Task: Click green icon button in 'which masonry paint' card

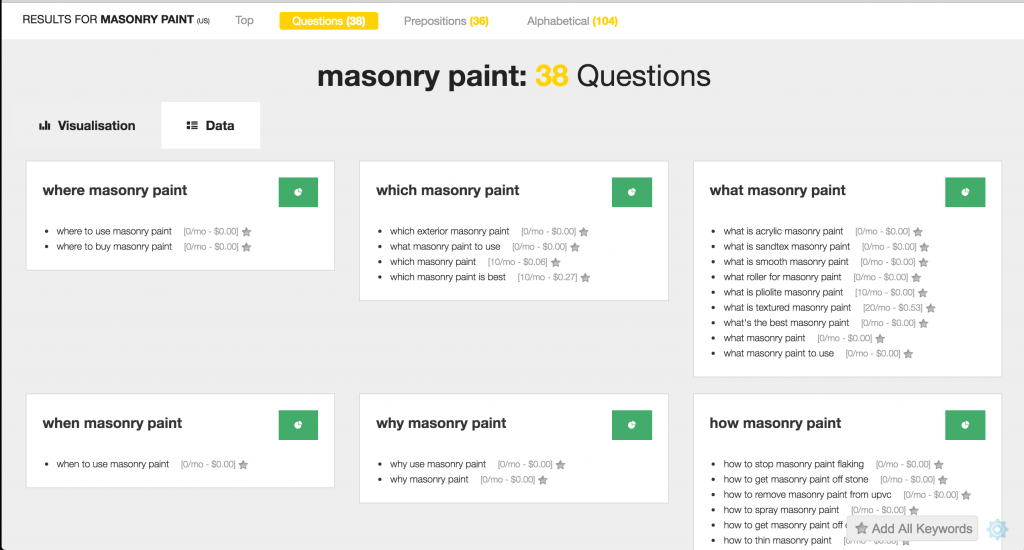Action: point(631,192)
